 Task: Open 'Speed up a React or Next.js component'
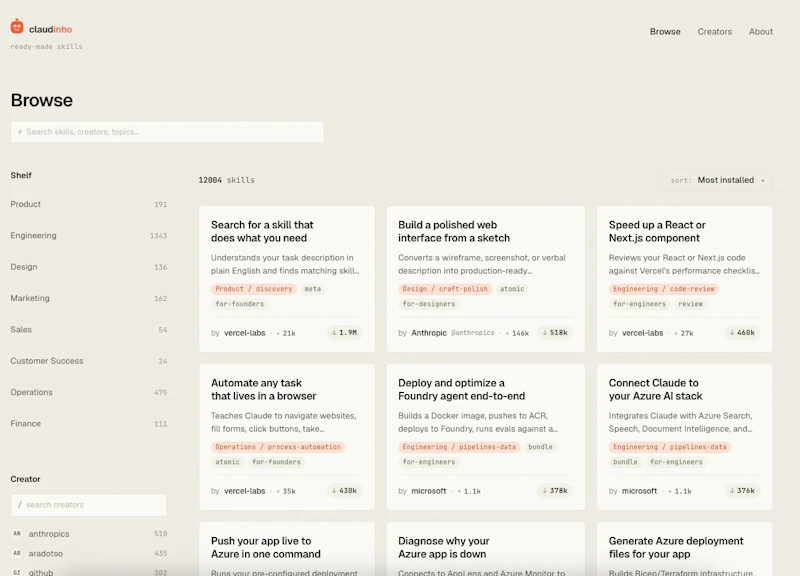point(657,232)
